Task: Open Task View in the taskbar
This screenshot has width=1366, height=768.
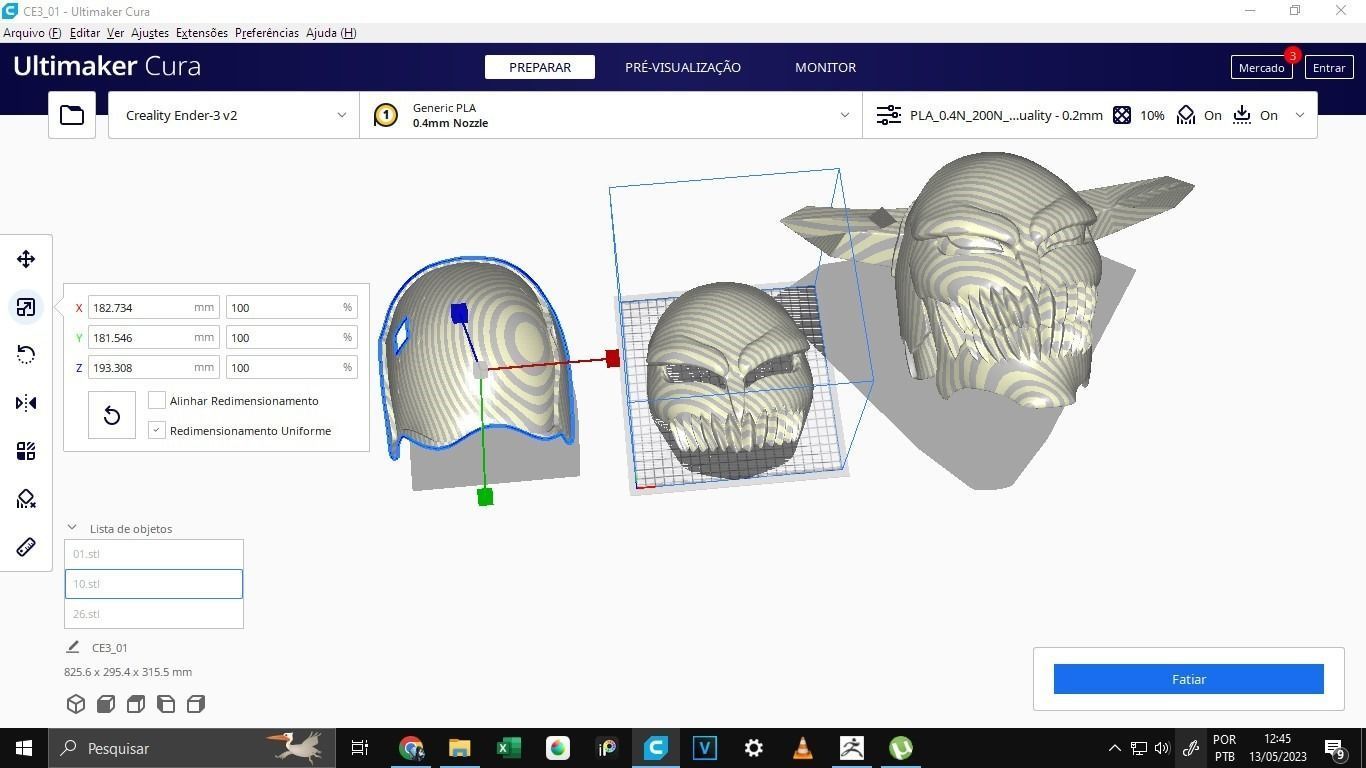Action: (360, 748)
